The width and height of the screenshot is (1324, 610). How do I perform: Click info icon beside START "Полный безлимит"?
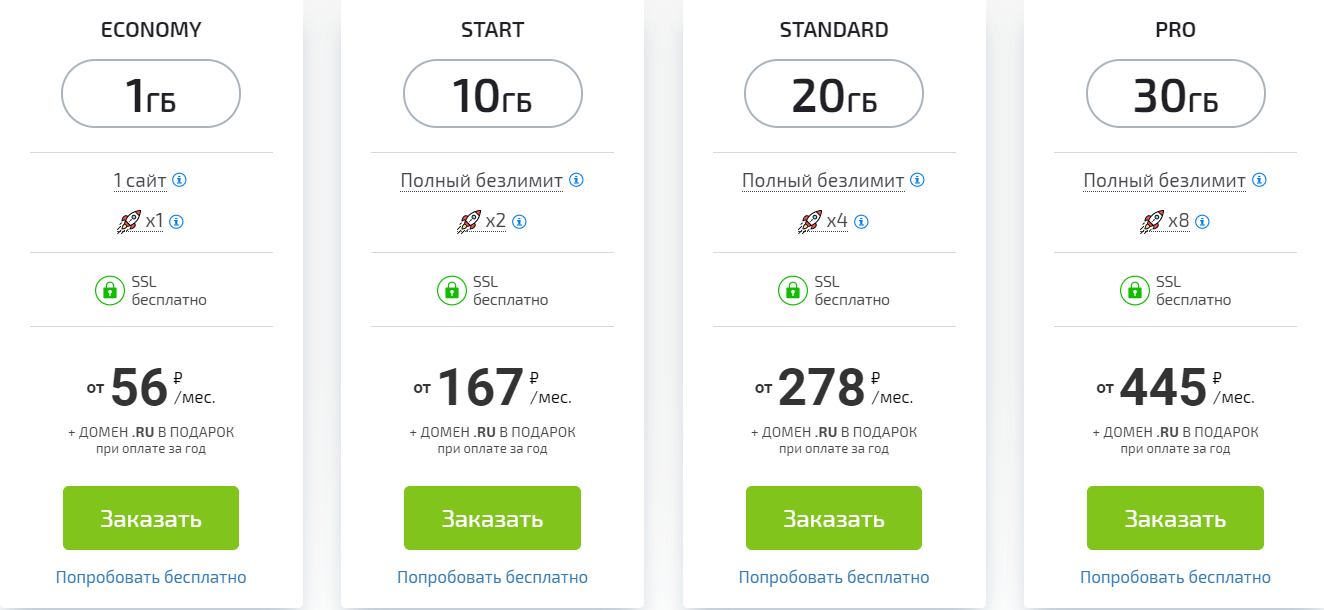pos(576,181)
